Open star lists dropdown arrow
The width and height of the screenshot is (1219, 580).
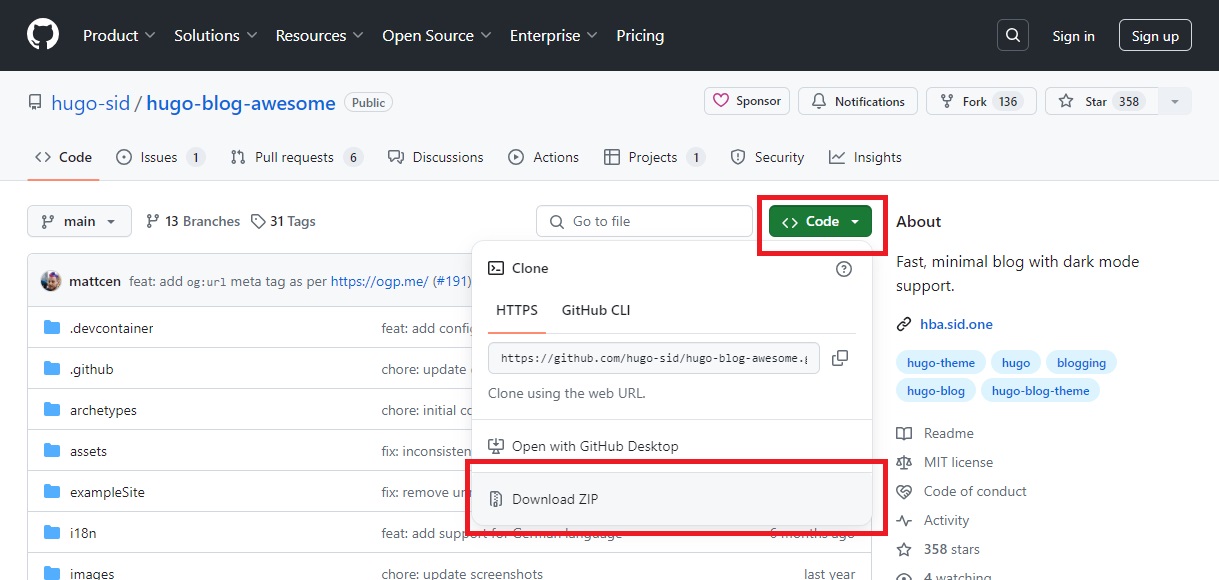1175,101
